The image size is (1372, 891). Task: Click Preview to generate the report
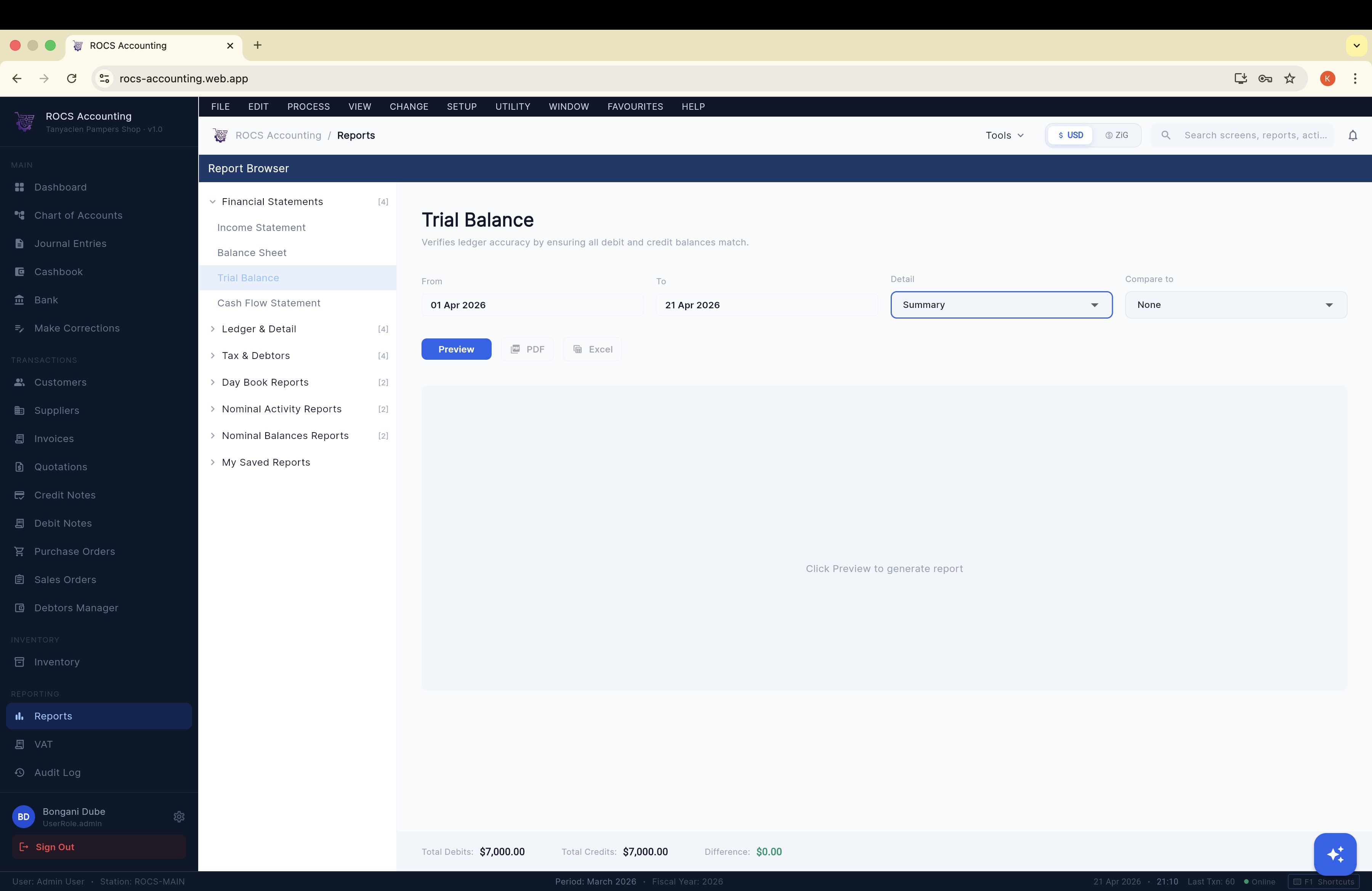(x=456, y=349)
